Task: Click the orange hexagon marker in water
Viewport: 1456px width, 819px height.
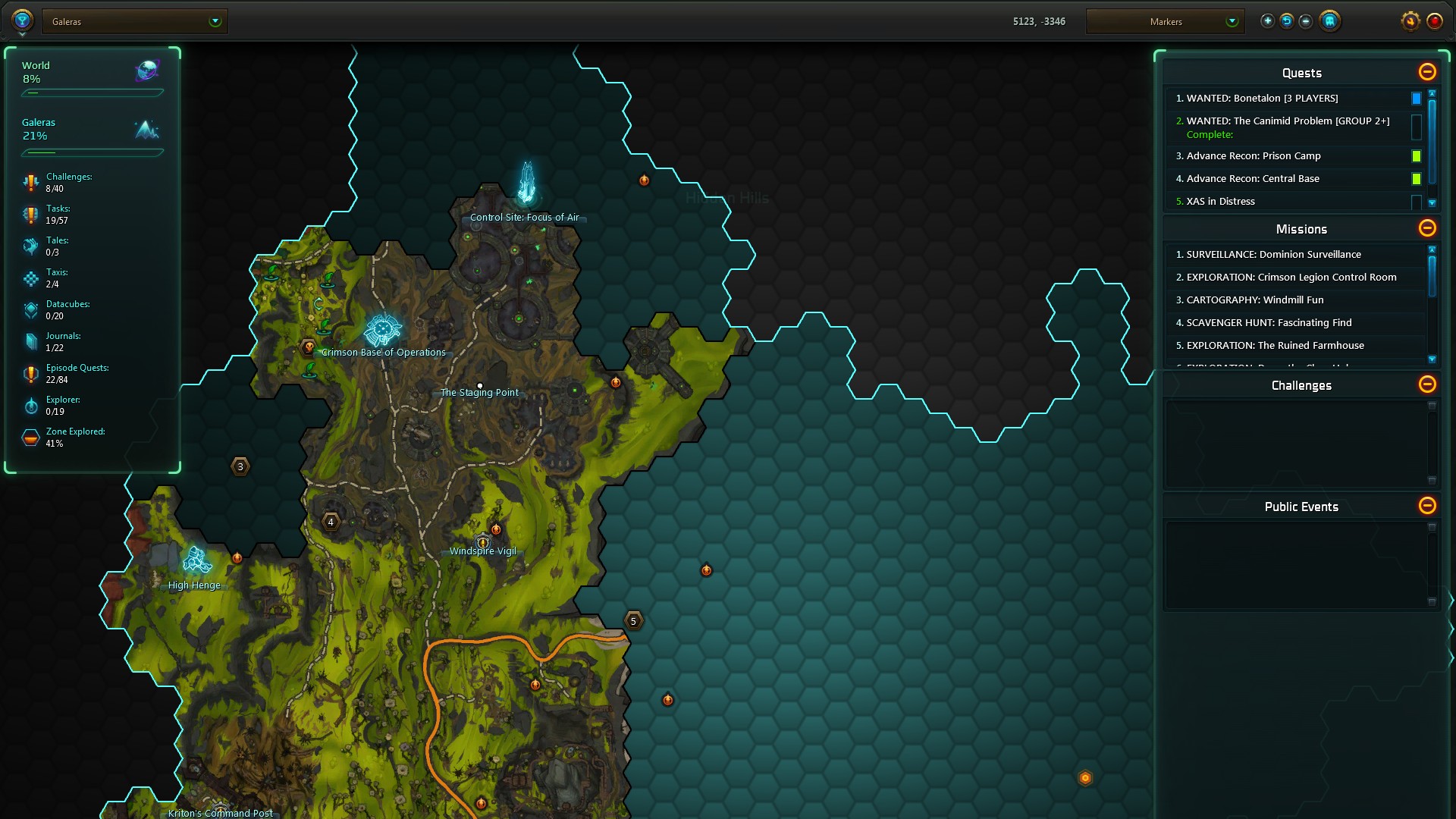Action: pos(1085,778)
